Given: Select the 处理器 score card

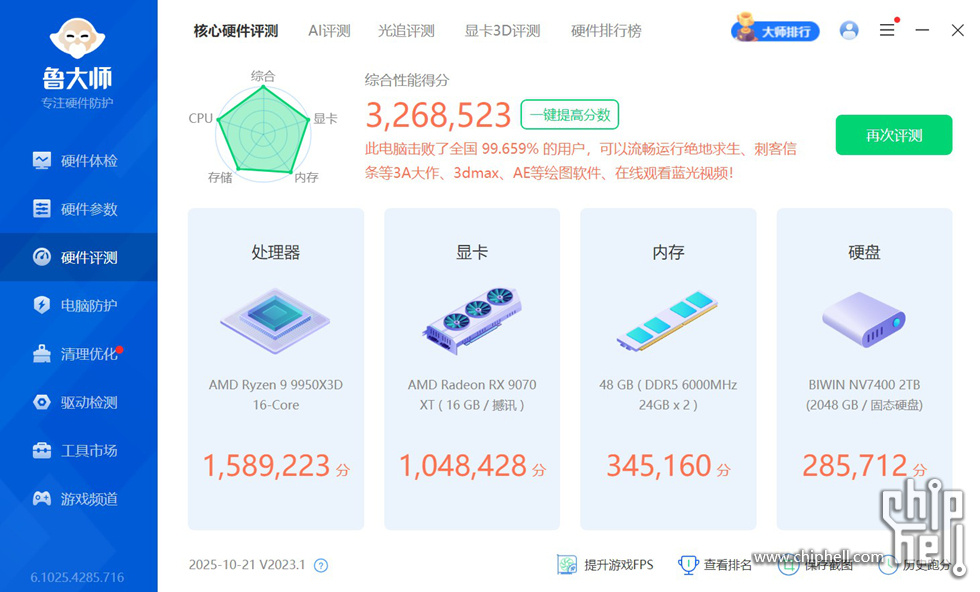Looking at the screenshot, I should pyautogui.click(x=276, y=369).
